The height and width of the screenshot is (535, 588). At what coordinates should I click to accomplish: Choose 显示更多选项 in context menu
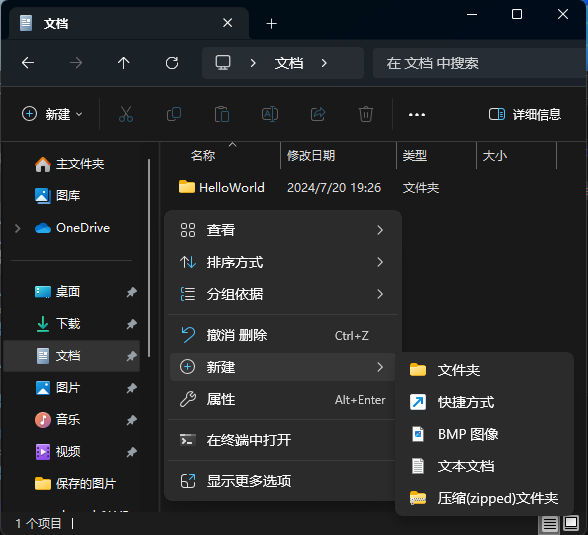pyautogui.click(x=283, y=481)
